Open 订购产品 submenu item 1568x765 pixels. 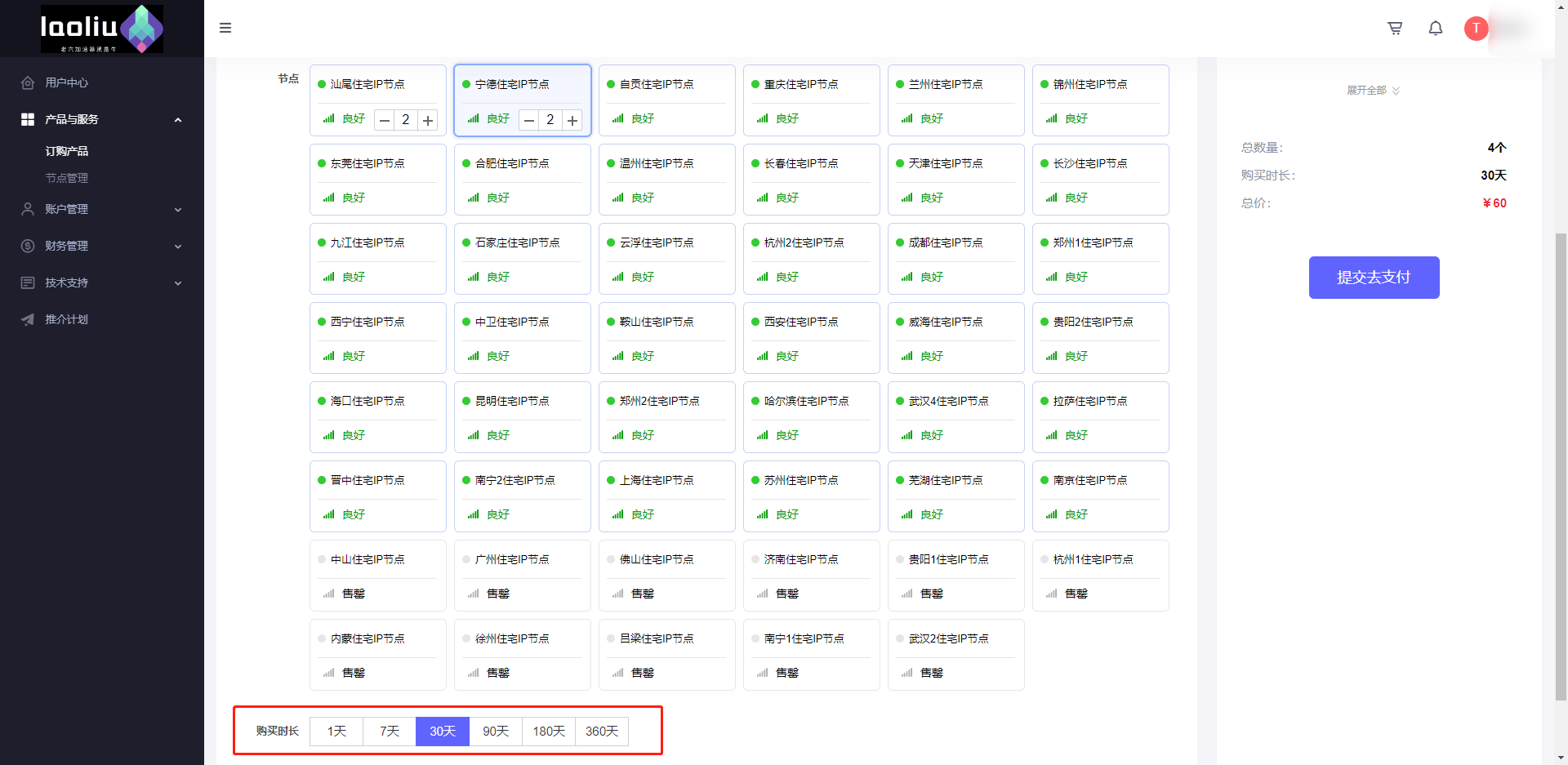[67, 151]
